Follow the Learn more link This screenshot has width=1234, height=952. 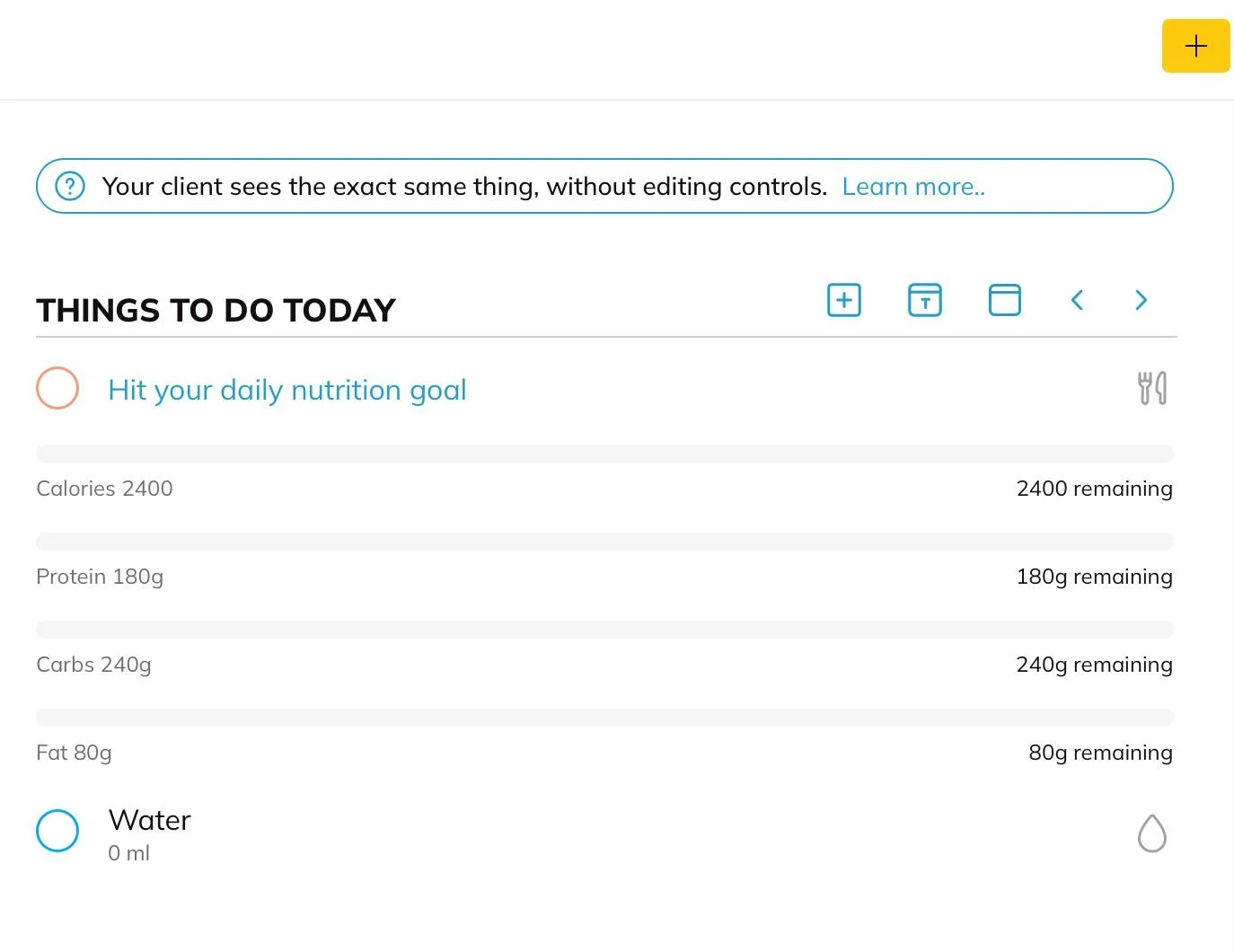click(913, 187)
